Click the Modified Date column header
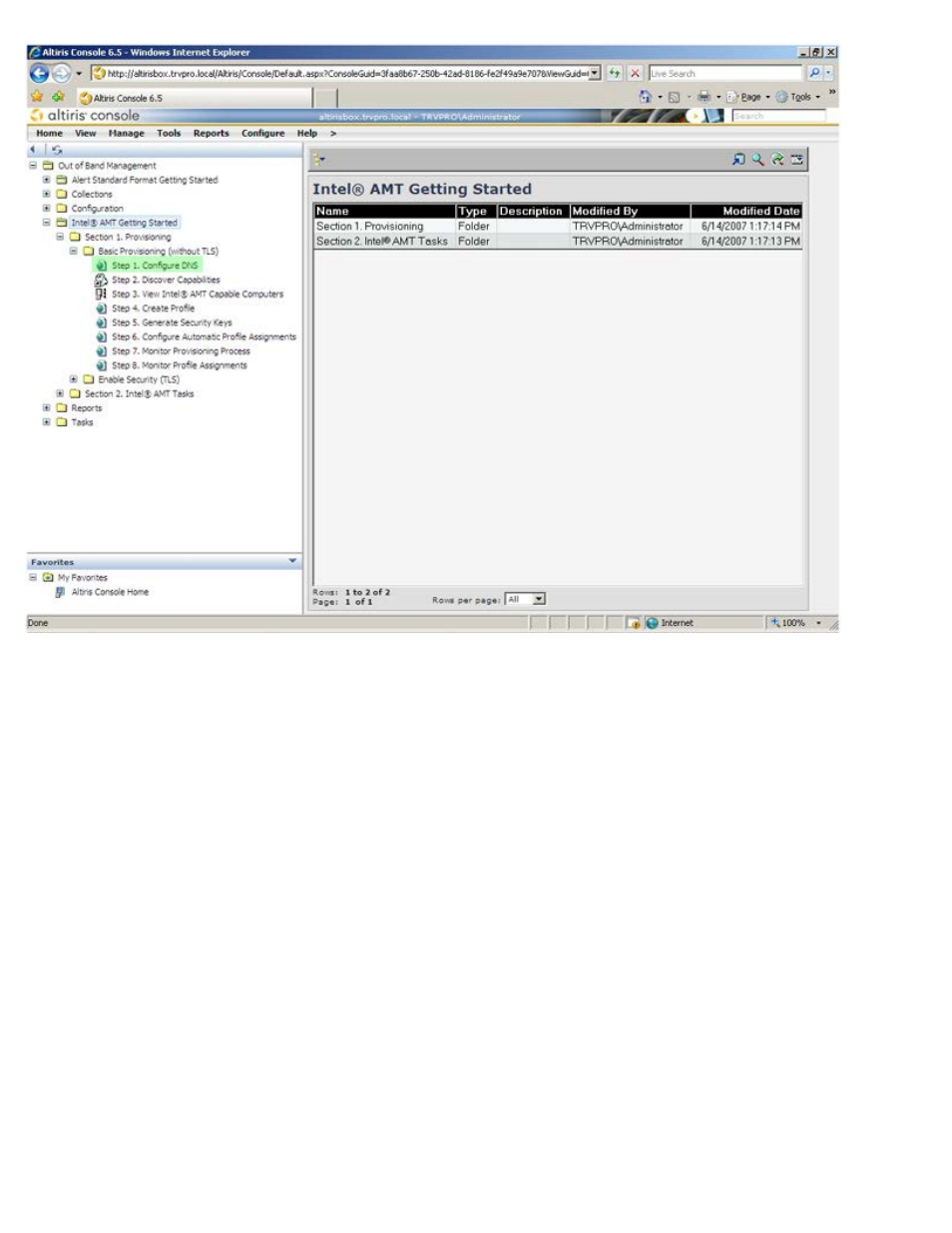Image resolution: width=952 pixels, height=1233 pixels. 746,211
